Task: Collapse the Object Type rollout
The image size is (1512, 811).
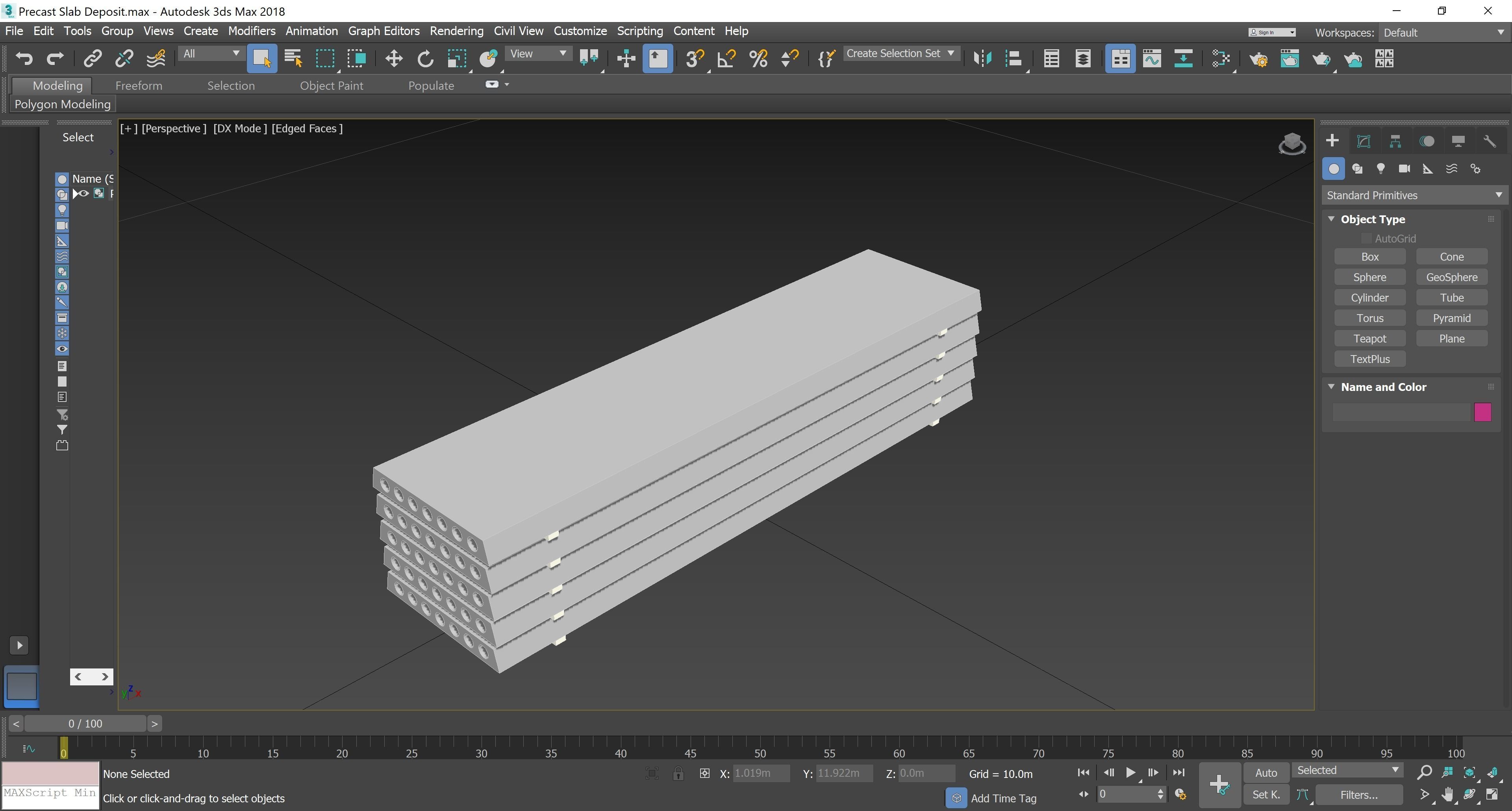Action: point(1332,219)
